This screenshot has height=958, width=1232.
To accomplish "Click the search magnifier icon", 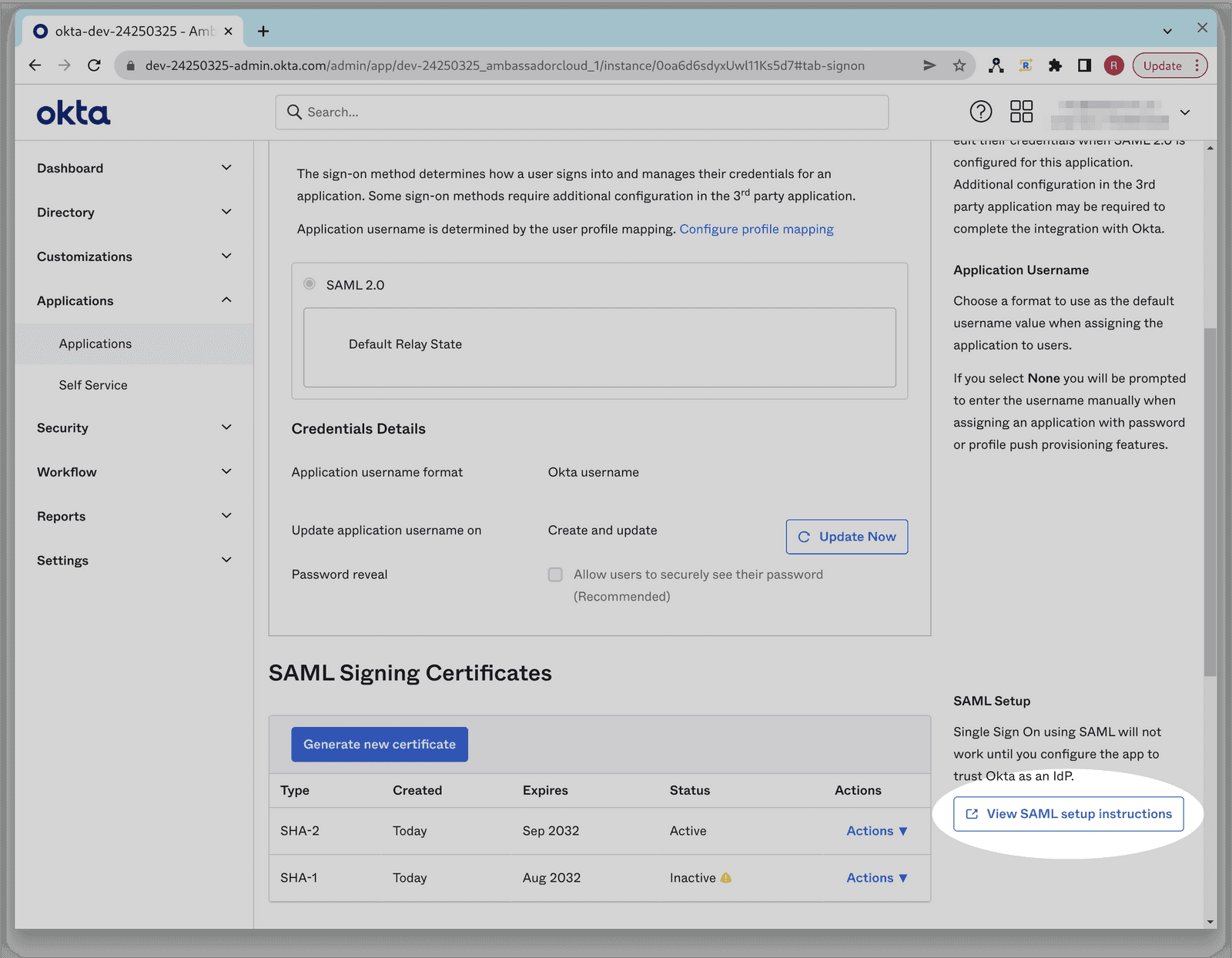I will (294, 112).
